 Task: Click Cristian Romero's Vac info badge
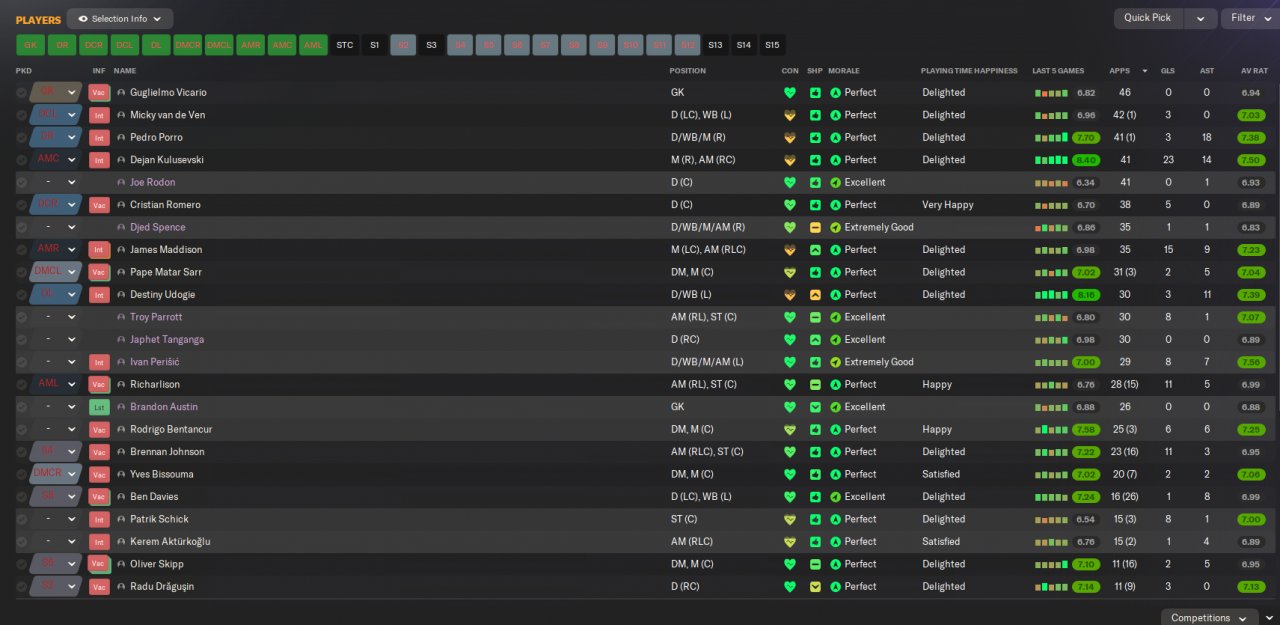point(99,205)
